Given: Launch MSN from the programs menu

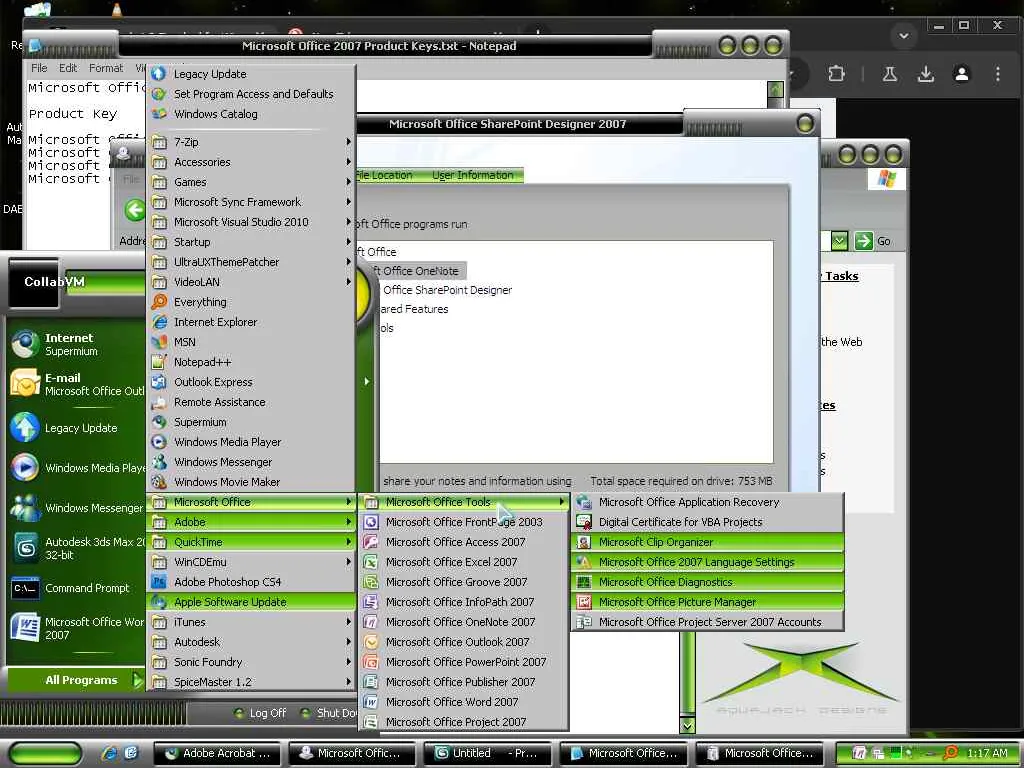Looking at the screenshot, I should point(251,342).
